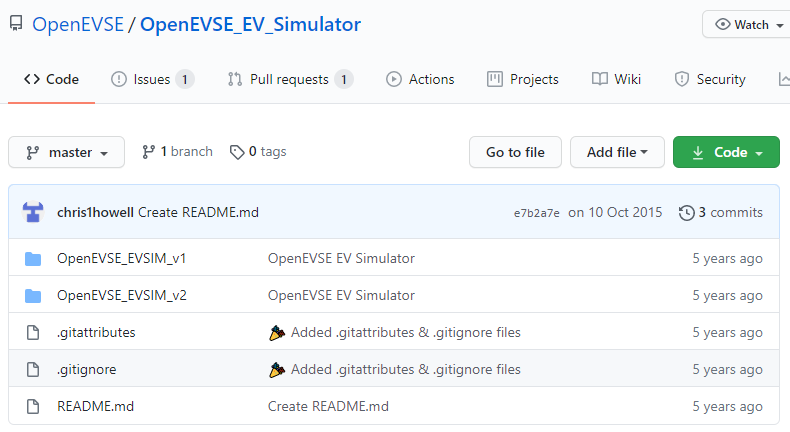Open the OpenEVSE_EVSIM_v1 folder
Image resolution: width=790 pixels, height=432 pixels.
pos(121,258)
